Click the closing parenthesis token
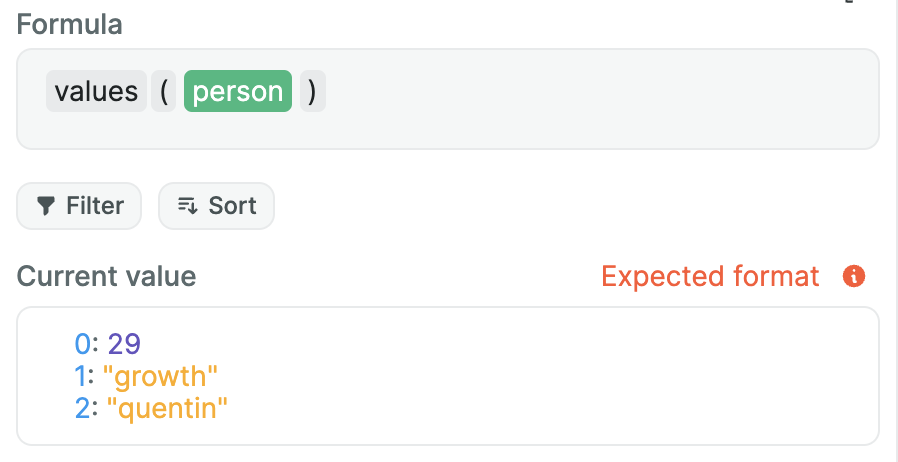898x462 pixels. (312, 92)
